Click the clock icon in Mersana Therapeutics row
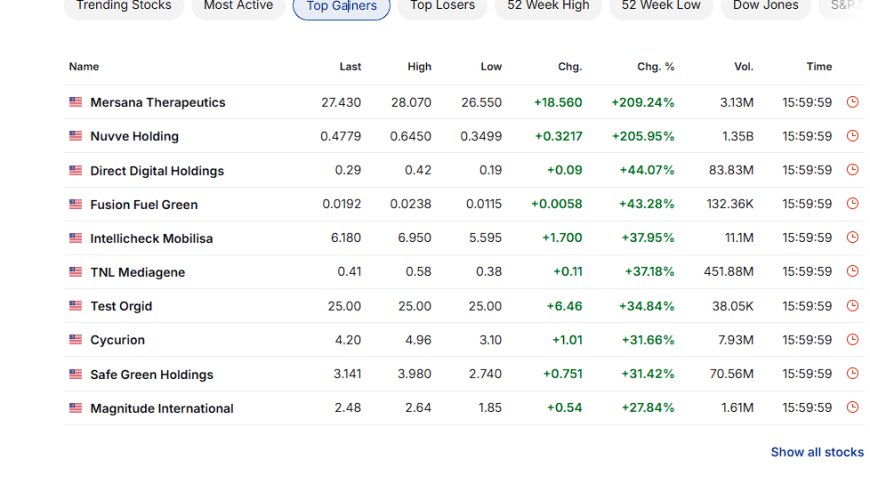The image size is (870, 492). coord(852,102)
